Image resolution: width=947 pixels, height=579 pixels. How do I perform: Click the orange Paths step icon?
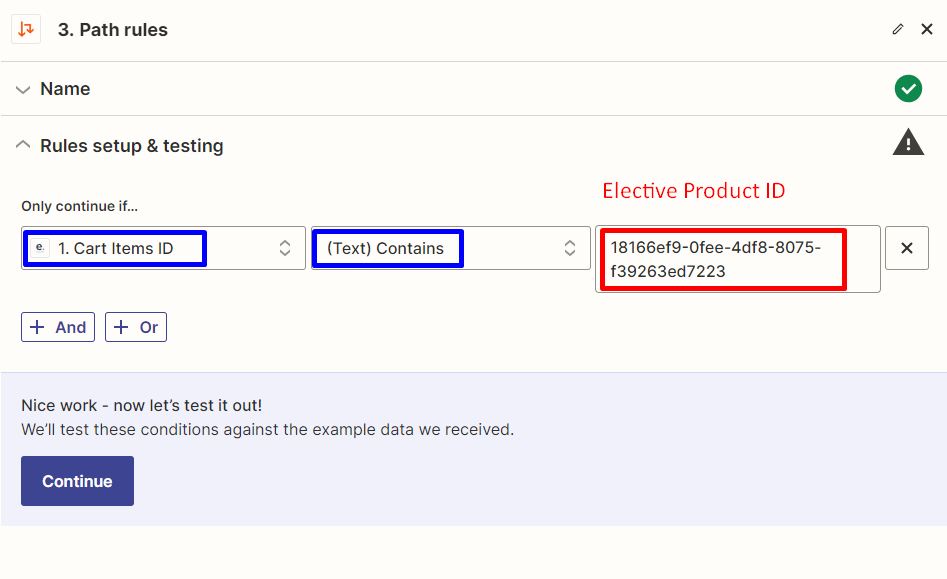tap(26, 29)
